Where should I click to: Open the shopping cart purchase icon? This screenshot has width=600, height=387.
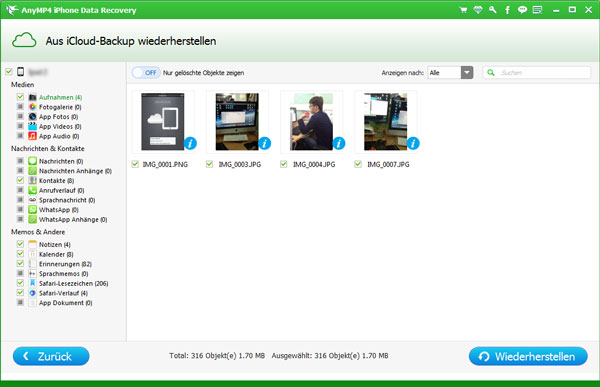coord(463,10)
